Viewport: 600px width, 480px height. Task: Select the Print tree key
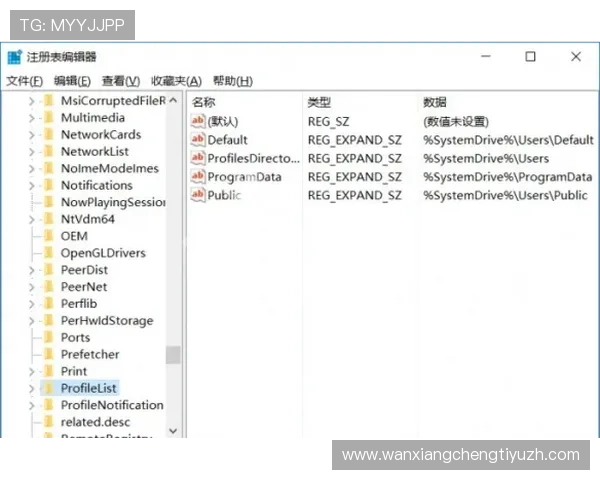[x=74, y=371]
